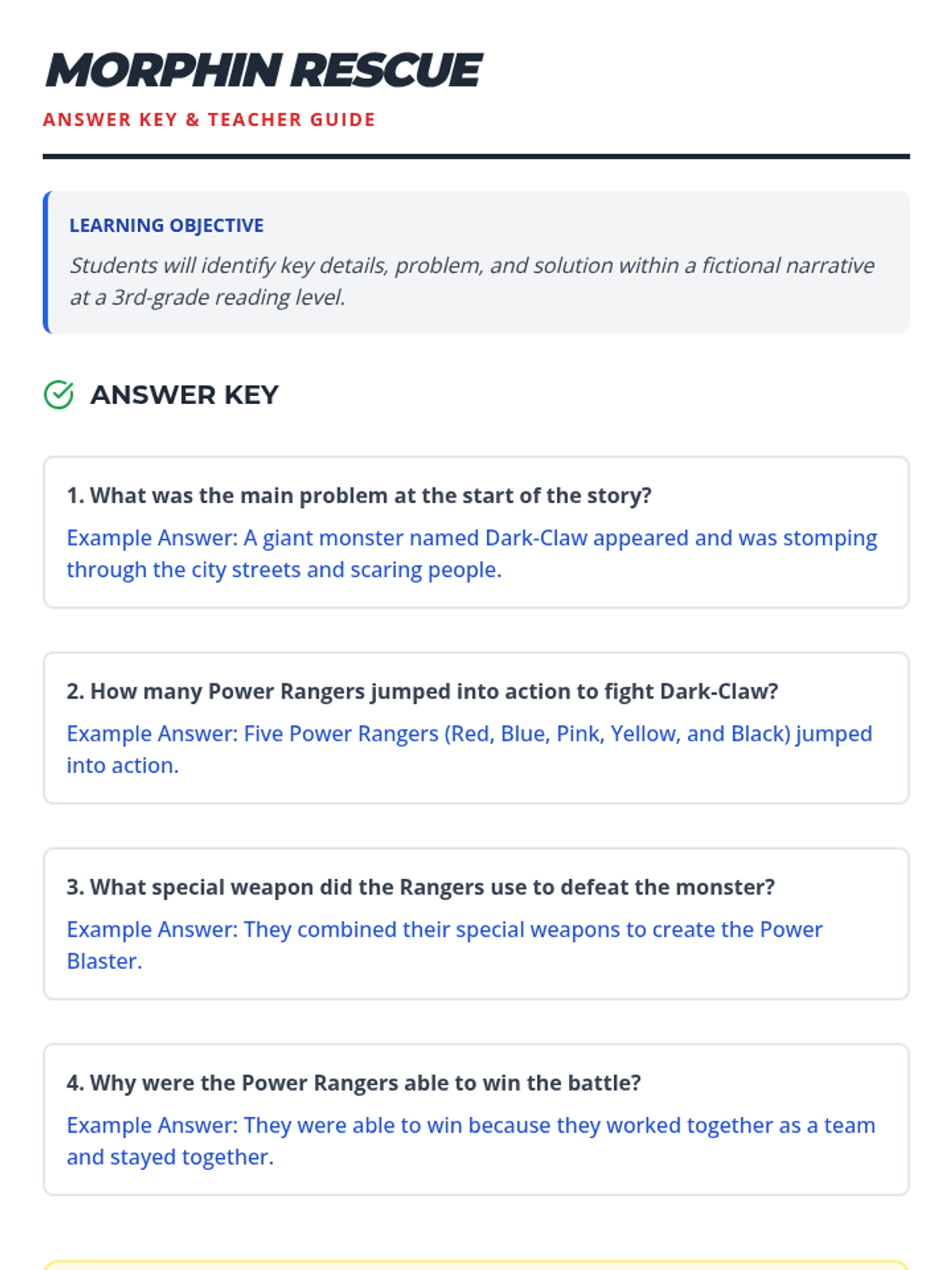This screenshot has width=952, height=1270.
Task: Select the Power Blaster example answer
Action: [x=445, y=945]
